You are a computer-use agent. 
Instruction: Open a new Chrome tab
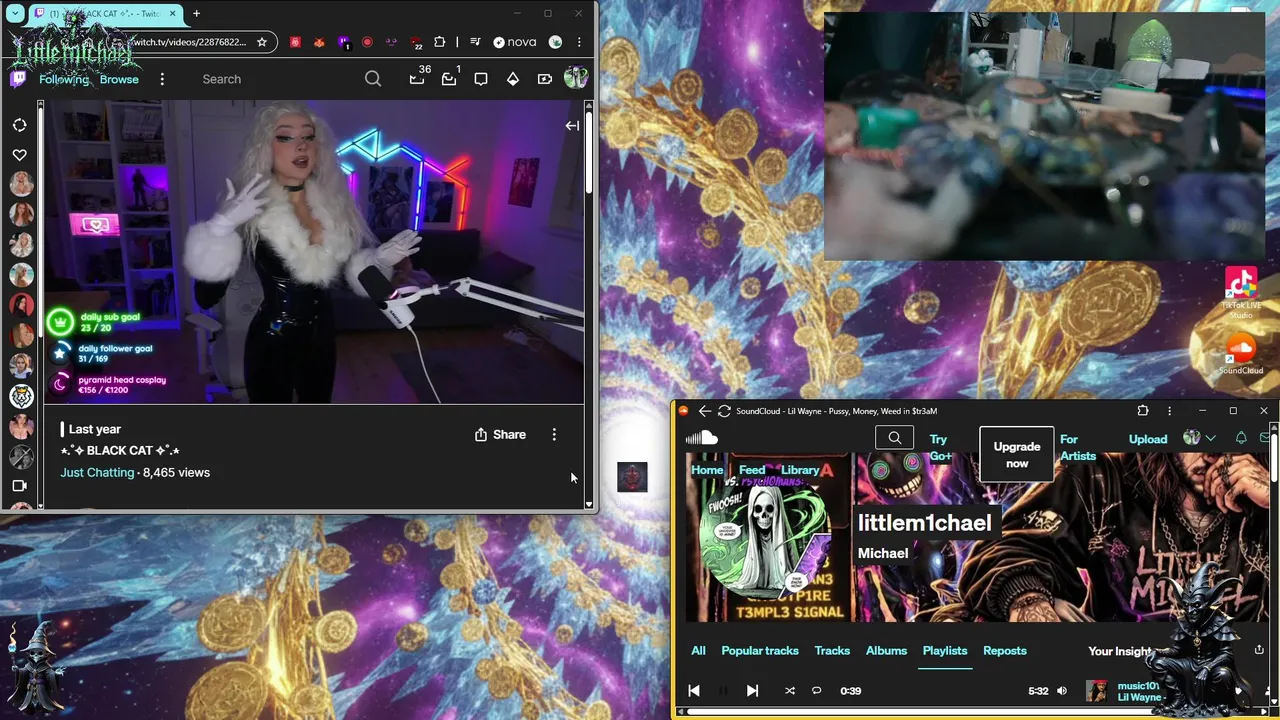coord(196,14)
